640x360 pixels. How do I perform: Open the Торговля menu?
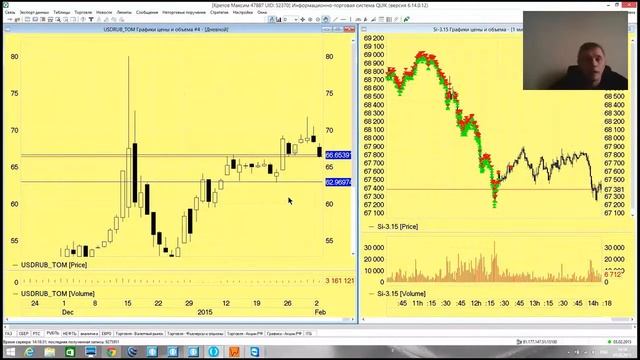[83, 12]
